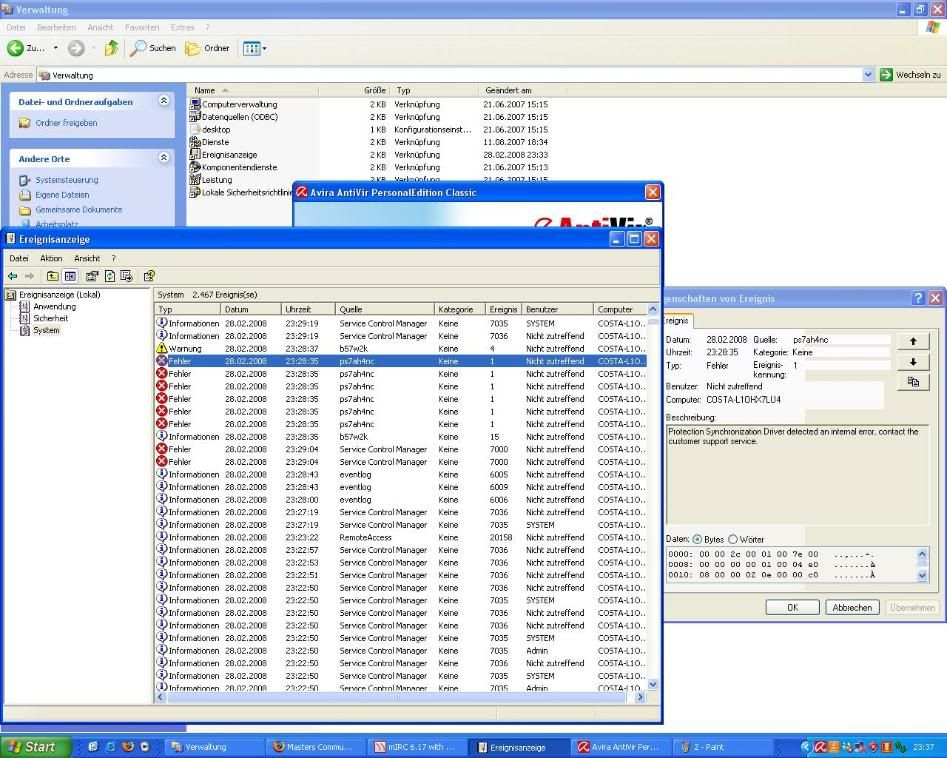Click the Ordner freigeben link
Screen dimensions: 947x758
tap(66, 123)
